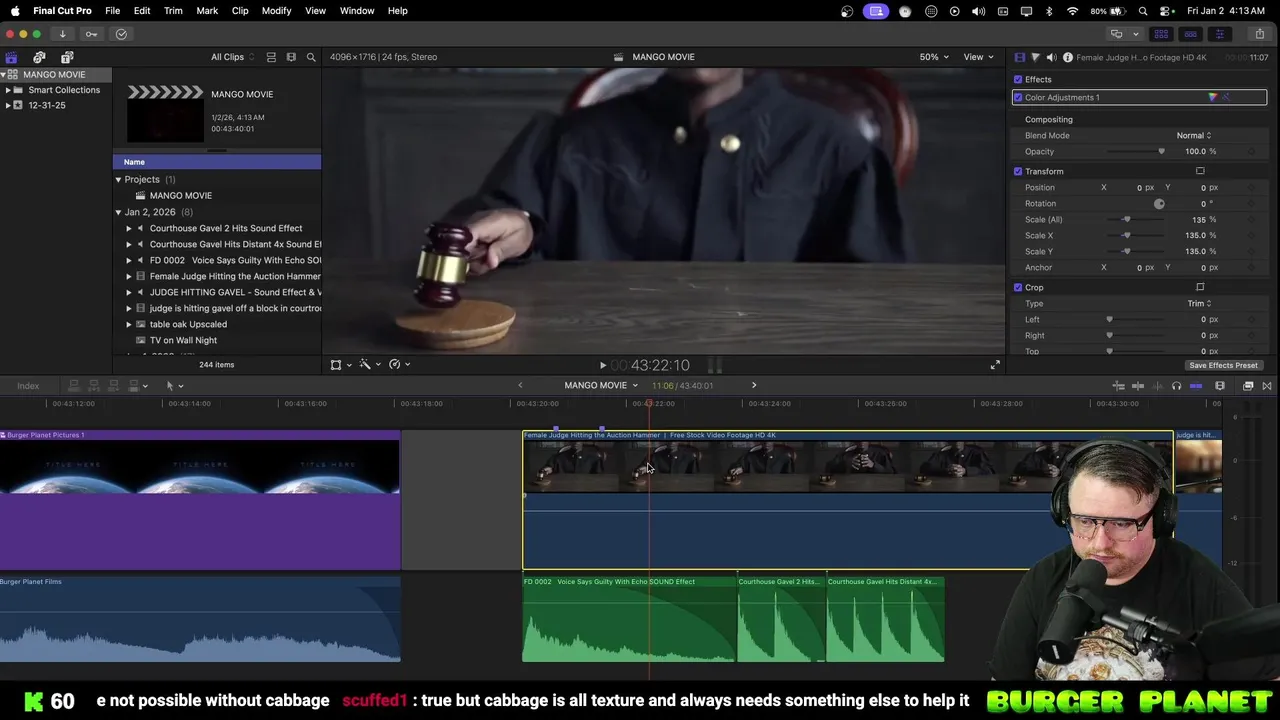Open the Video inspector tab icon

pos(1020,57)
